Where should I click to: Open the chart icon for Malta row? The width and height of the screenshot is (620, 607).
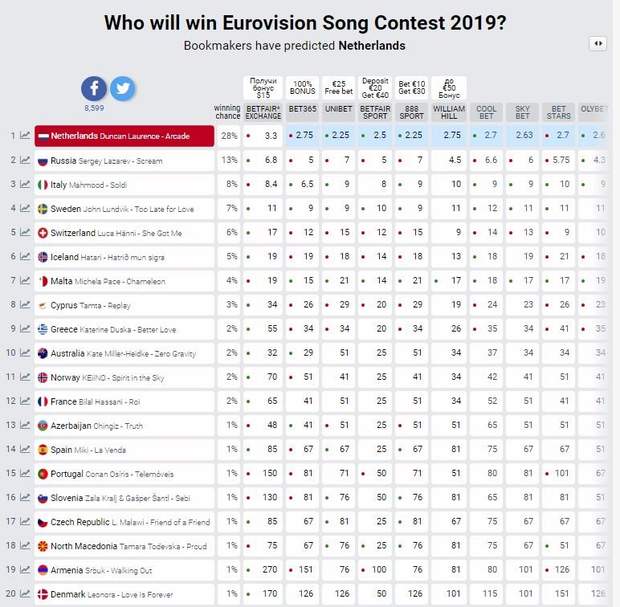tap(25, 281)
